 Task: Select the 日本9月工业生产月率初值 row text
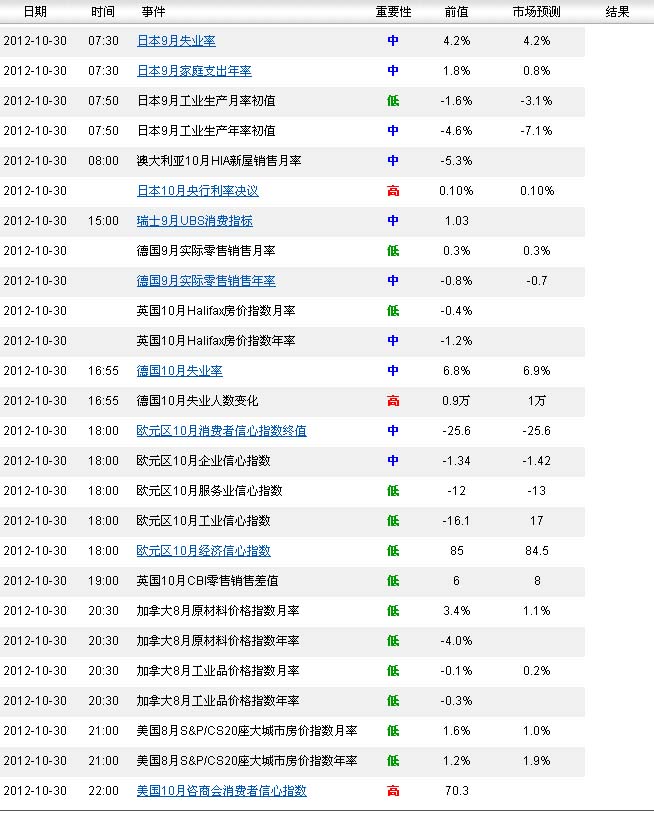206,101
